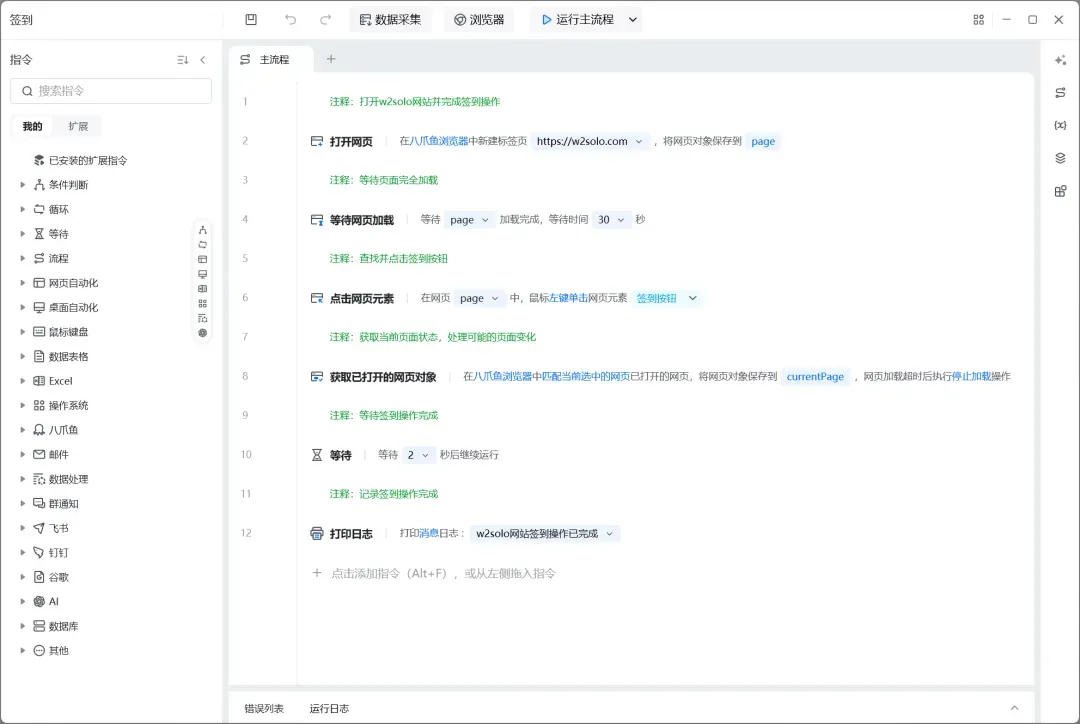
Task: Click the components icon in right sidebar
Action: [1060, 191]
